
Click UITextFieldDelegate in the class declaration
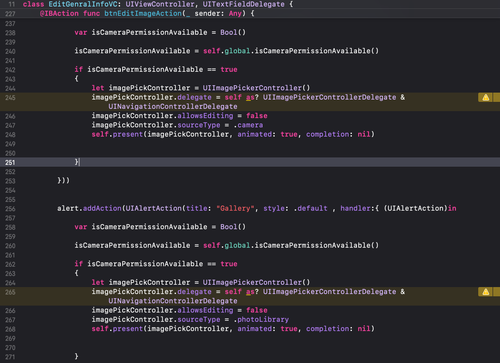(x=243, y=4)
